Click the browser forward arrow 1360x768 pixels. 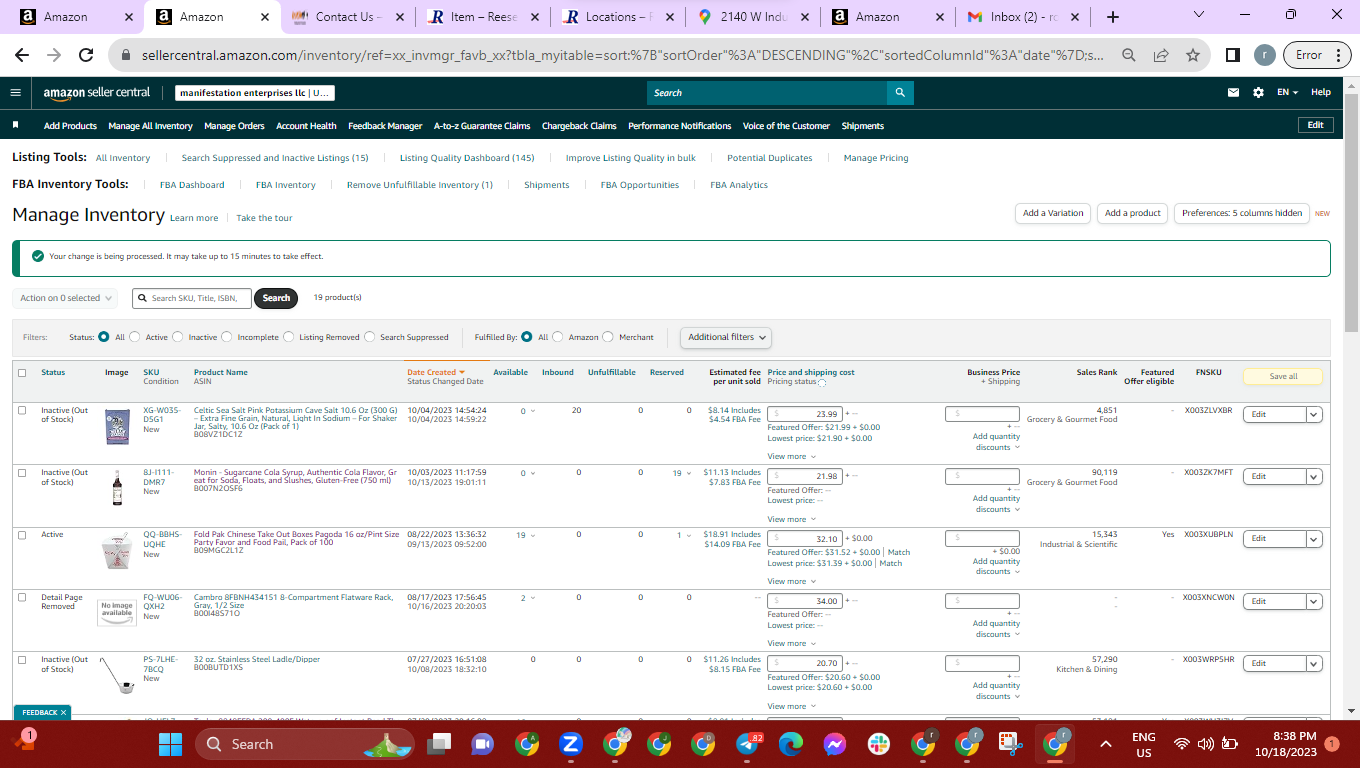tap(54, 55)
